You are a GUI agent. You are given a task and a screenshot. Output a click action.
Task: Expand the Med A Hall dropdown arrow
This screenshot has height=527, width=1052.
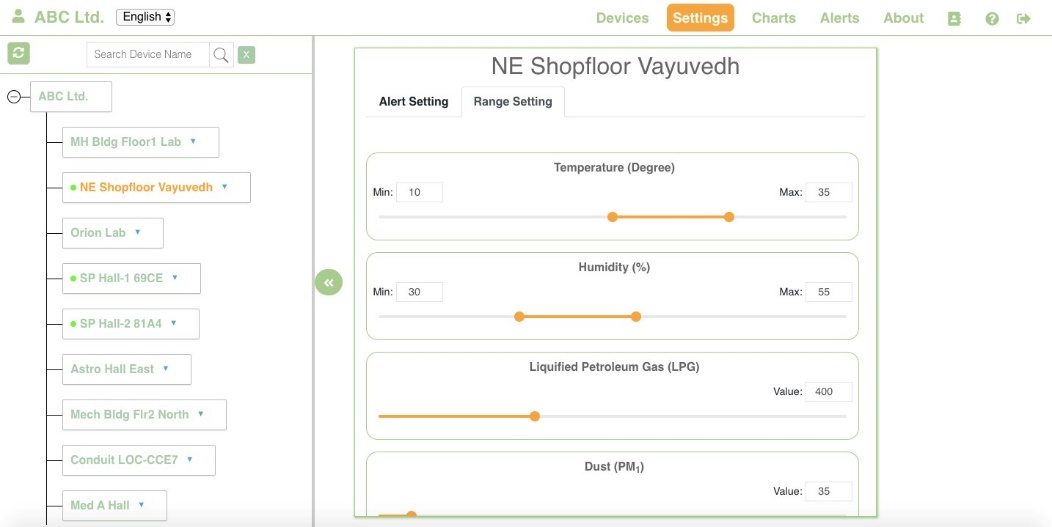click(x=141, y=505)
